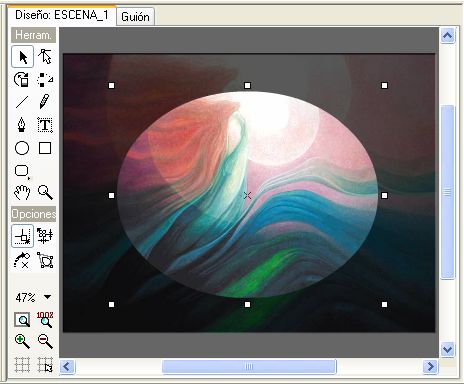
Task: Open the Diseño: ESCENA_1 tab
Action: (62, 15)
